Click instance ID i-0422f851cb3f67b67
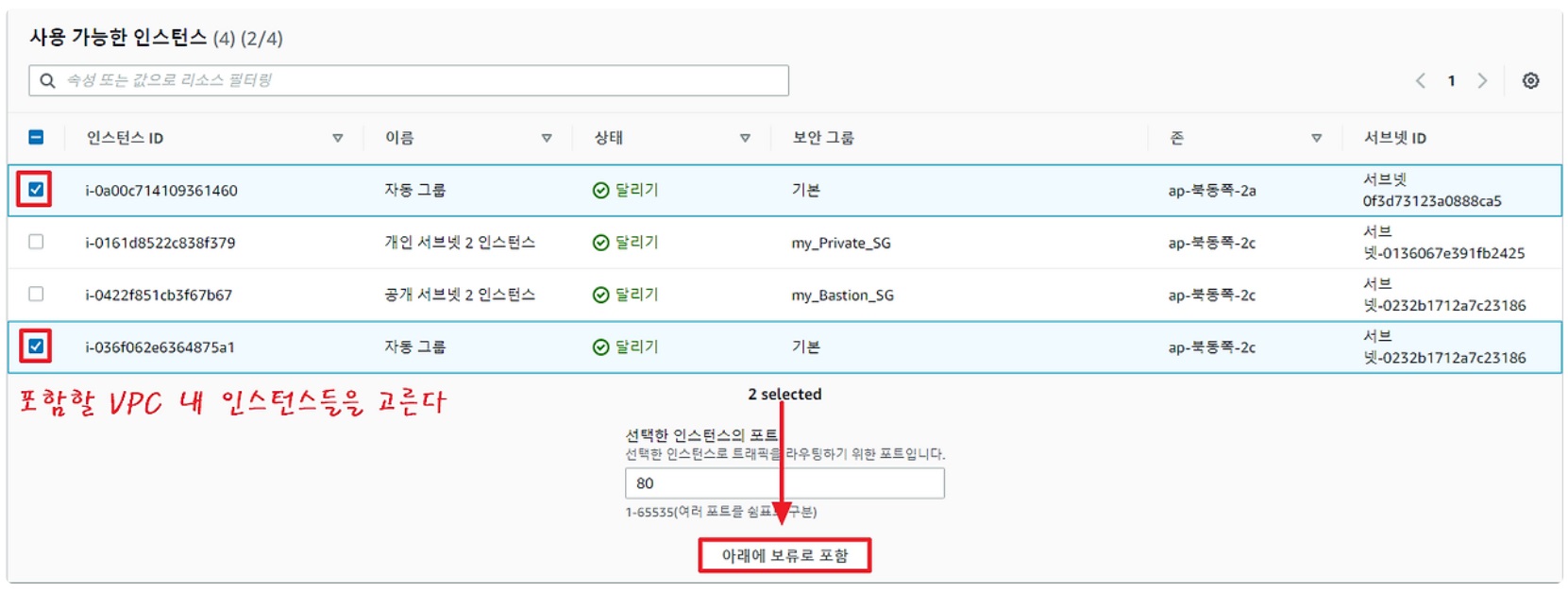This screenshot has width=1568, height=592. (159, 295)
